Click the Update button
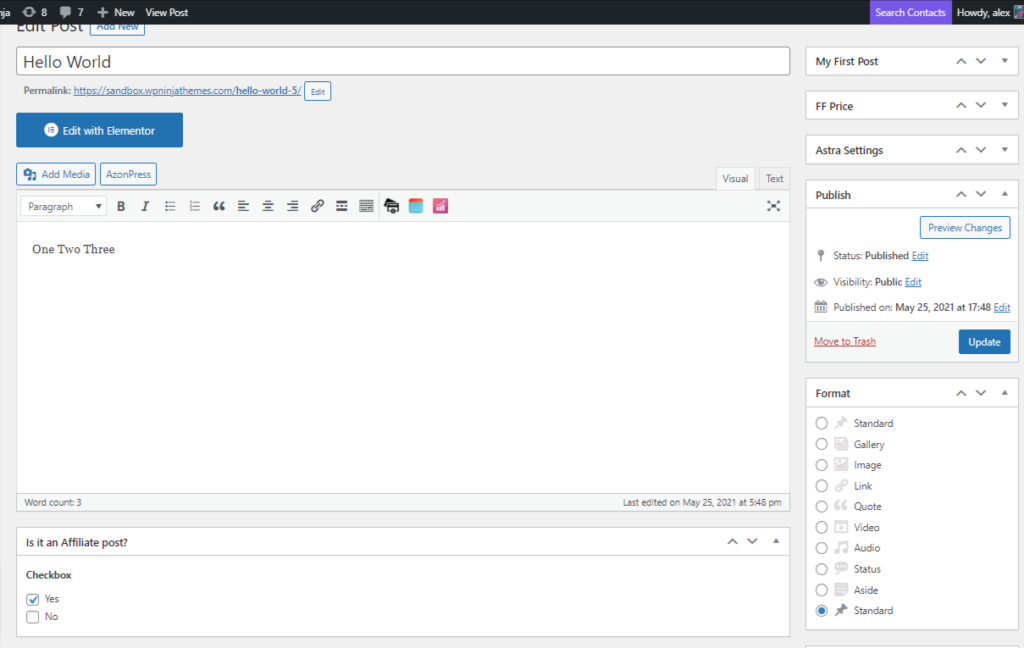The height and width of the screenshot is (648, 1024). point(984,341)
